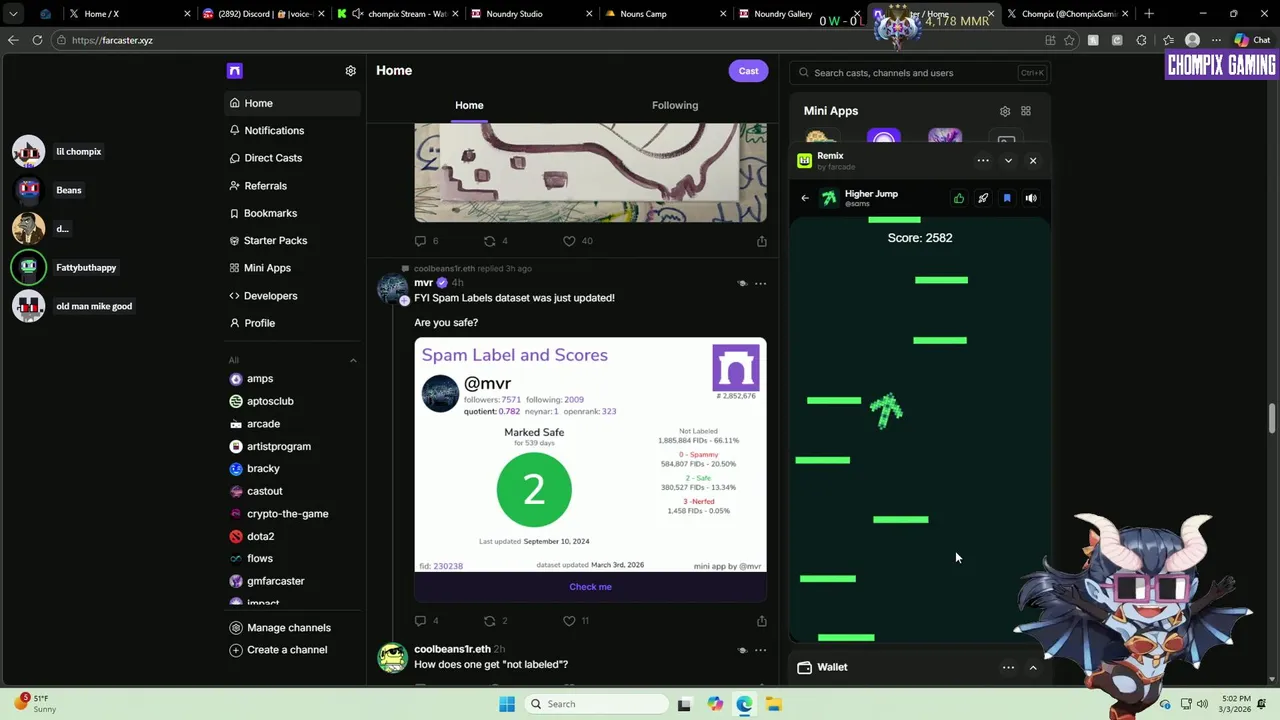Image resolution: width=1280 pixels, height=720 pixels.
Task: Click the purple Farcaster logo
Action: tap(234, 71)
